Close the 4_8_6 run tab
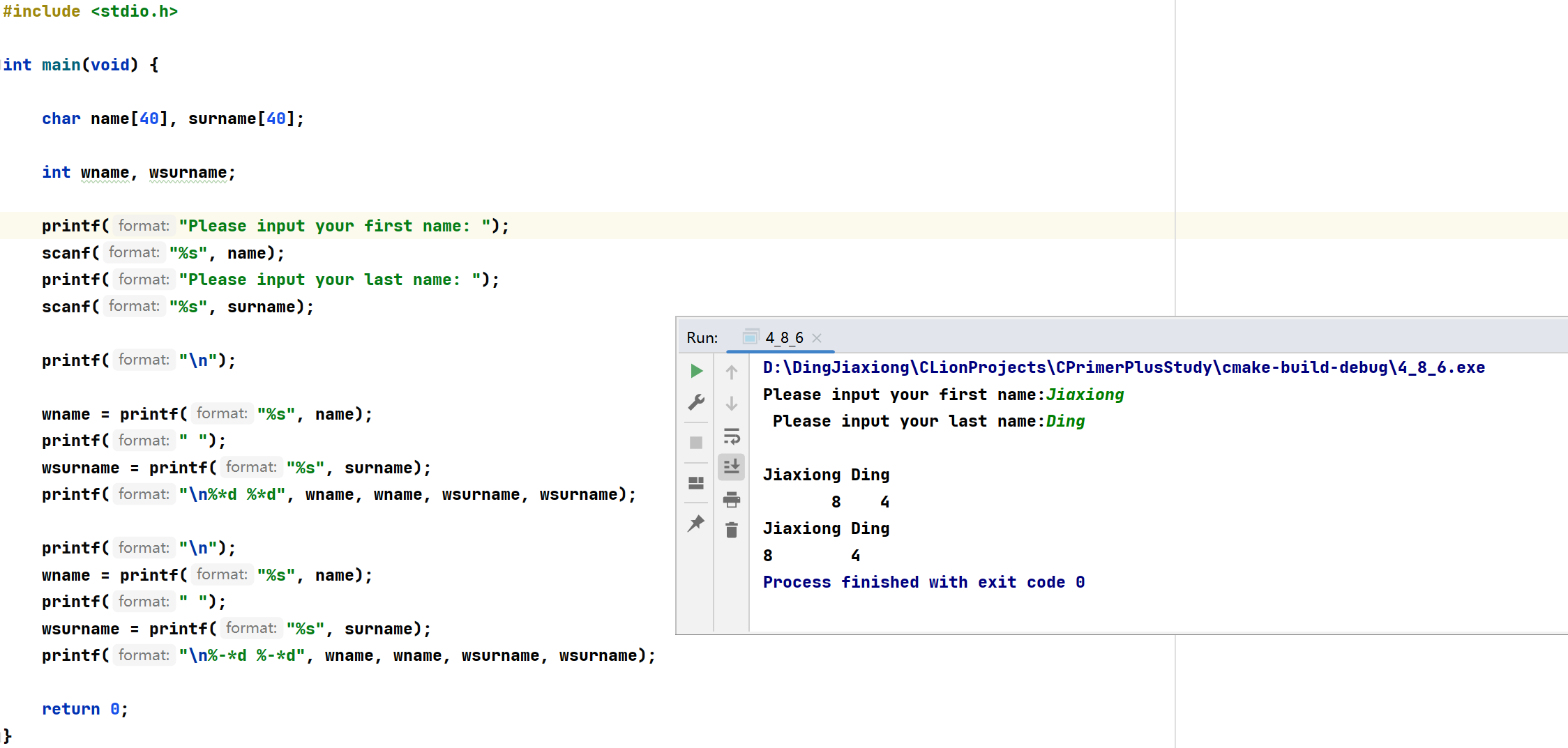 click(817, 338)
